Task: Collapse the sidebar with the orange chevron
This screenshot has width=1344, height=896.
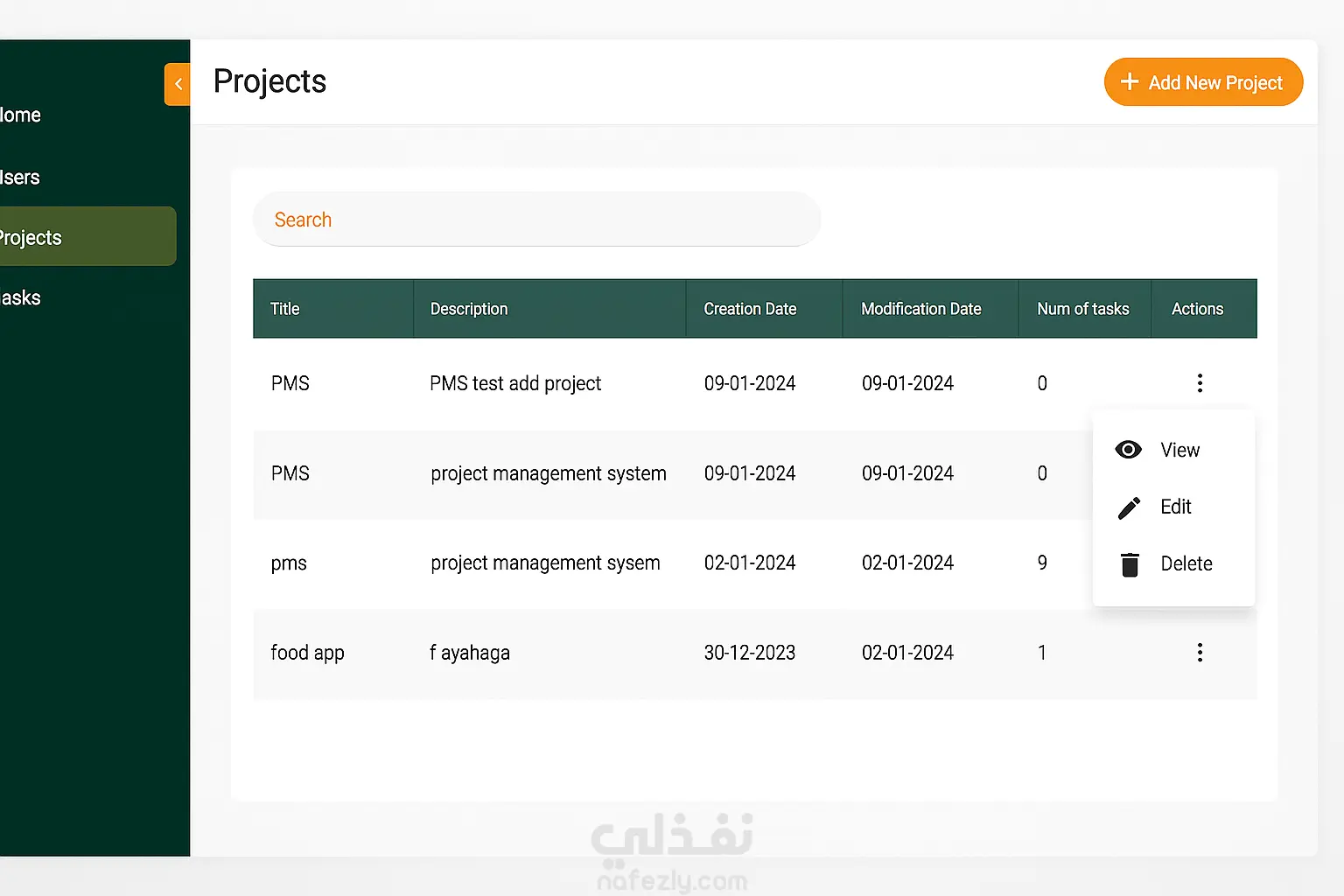Action: pos(178,84)
